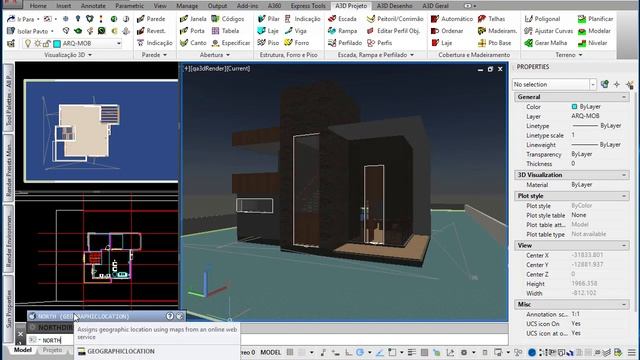Image resolution: width=640 pixels, height=360 pixels.
Task: Click Editar Perfil Obj.
Action: click(x=393, y=31)
